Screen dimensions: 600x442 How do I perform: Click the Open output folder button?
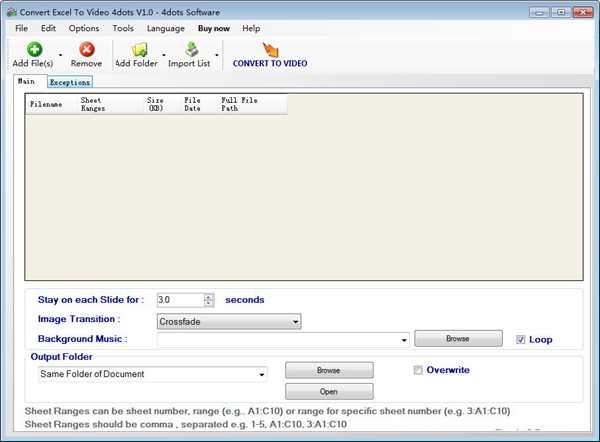tap(329, 391)
